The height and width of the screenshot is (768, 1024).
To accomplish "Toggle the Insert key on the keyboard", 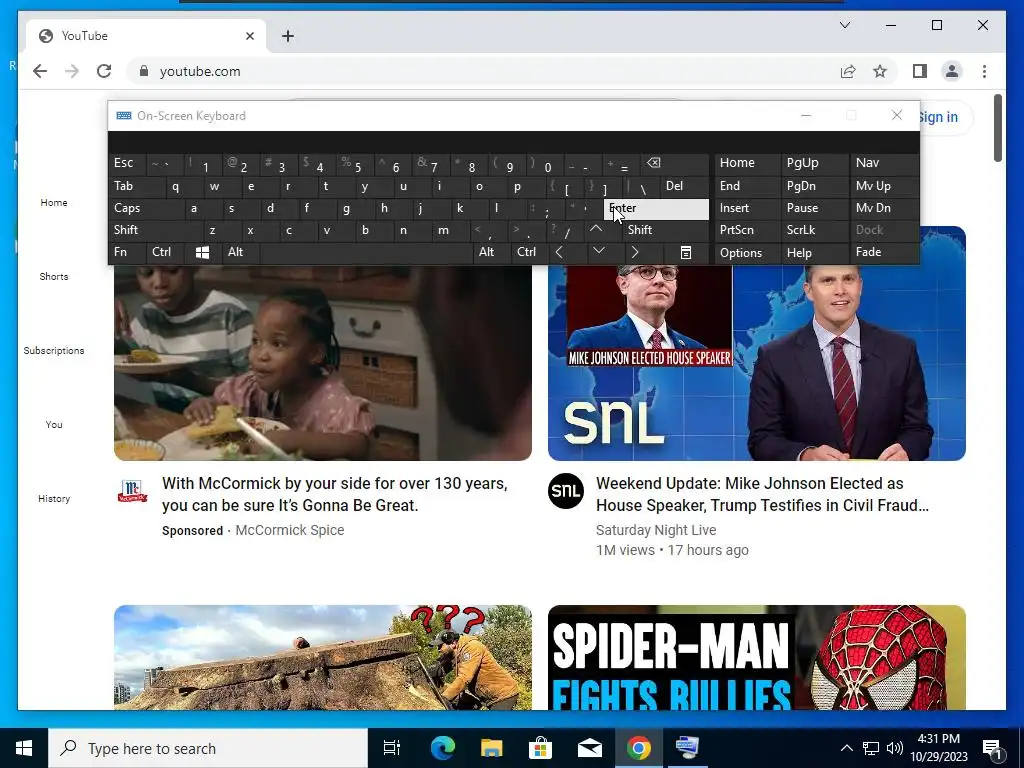I will 746,208.
